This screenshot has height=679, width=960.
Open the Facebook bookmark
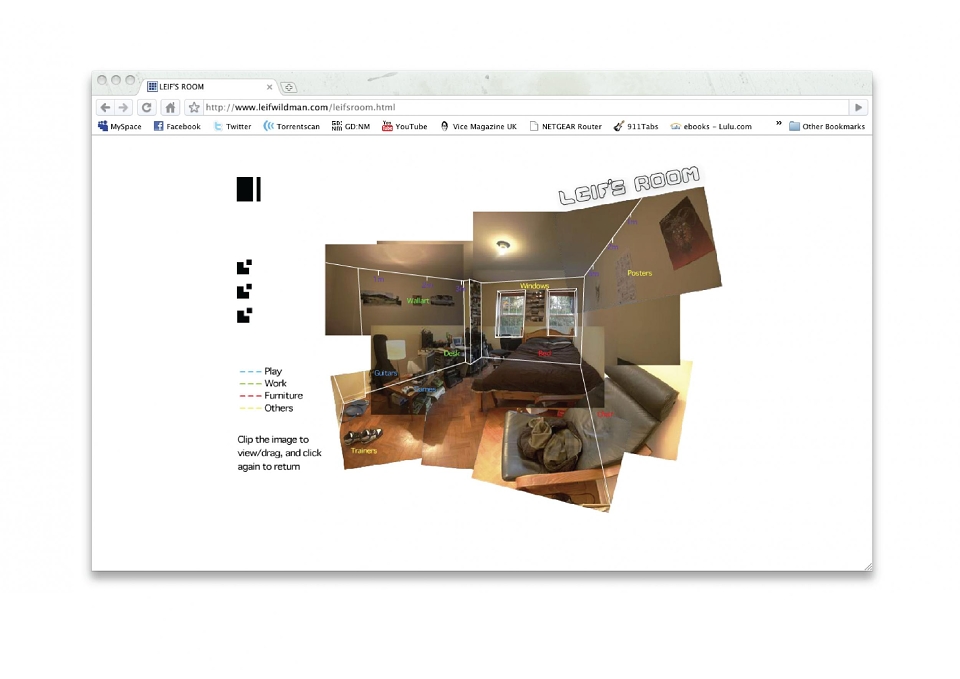177,126
